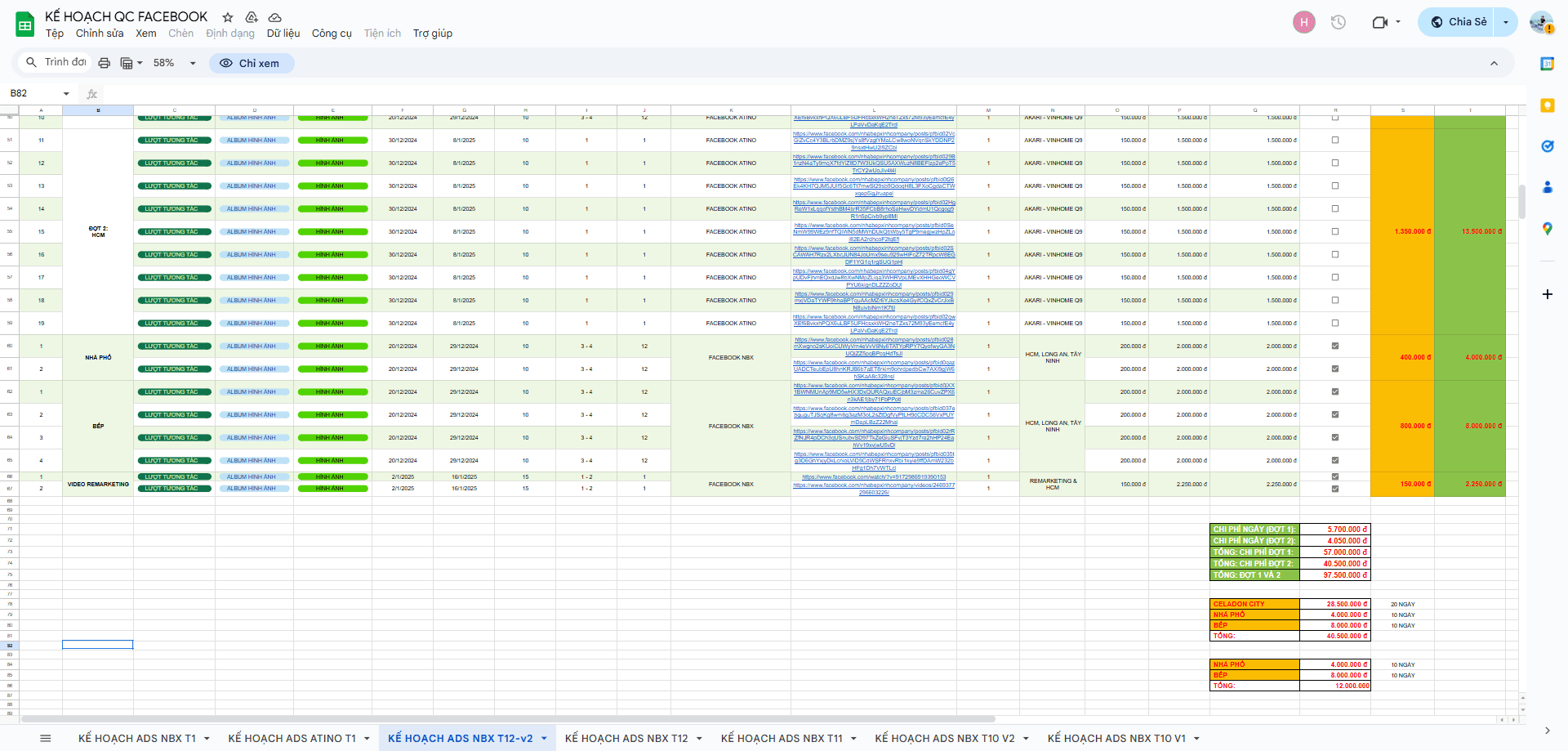Screen dimensions: 1568x751
Task: Open version history clock icon
Action: 1338,22
